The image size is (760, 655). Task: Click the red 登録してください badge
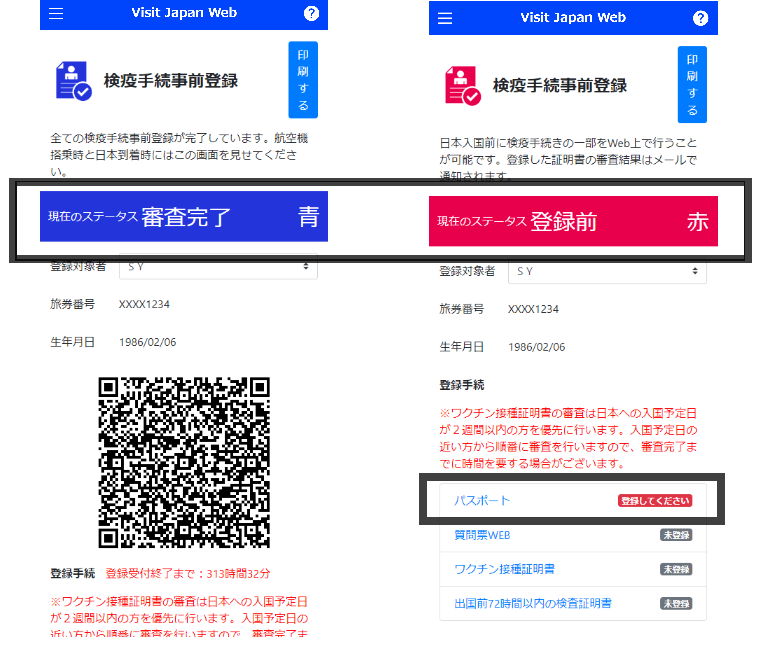coord(654,501)
